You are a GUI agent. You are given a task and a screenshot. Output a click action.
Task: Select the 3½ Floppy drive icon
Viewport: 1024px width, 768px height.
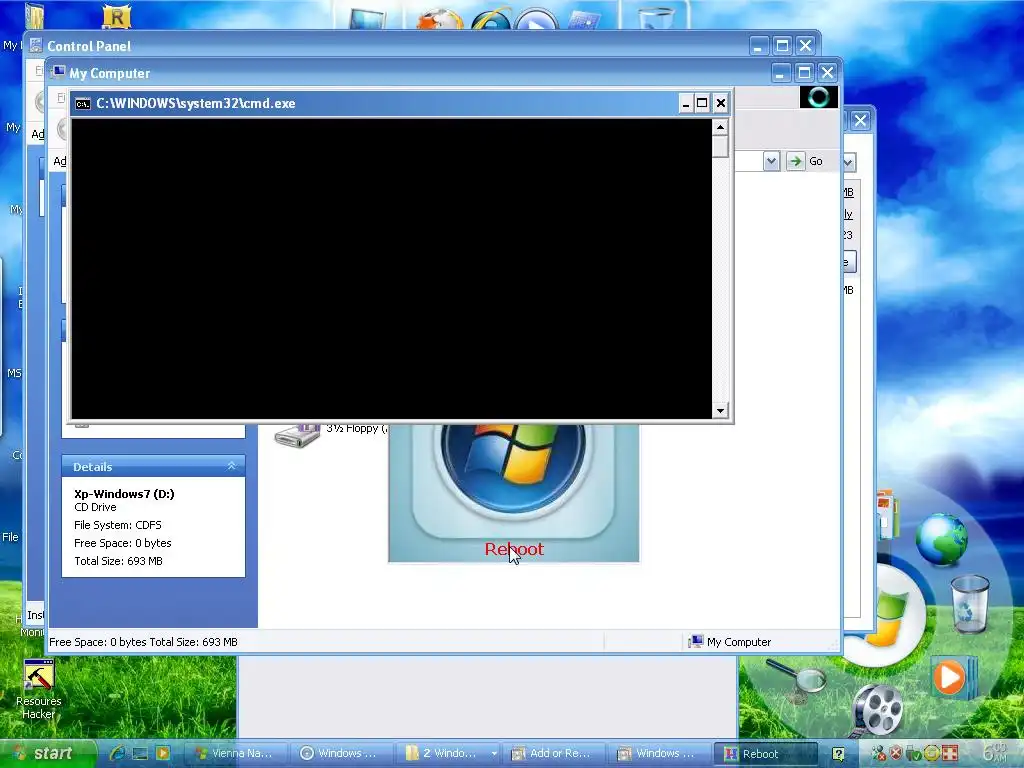click(x=297, y=435)
